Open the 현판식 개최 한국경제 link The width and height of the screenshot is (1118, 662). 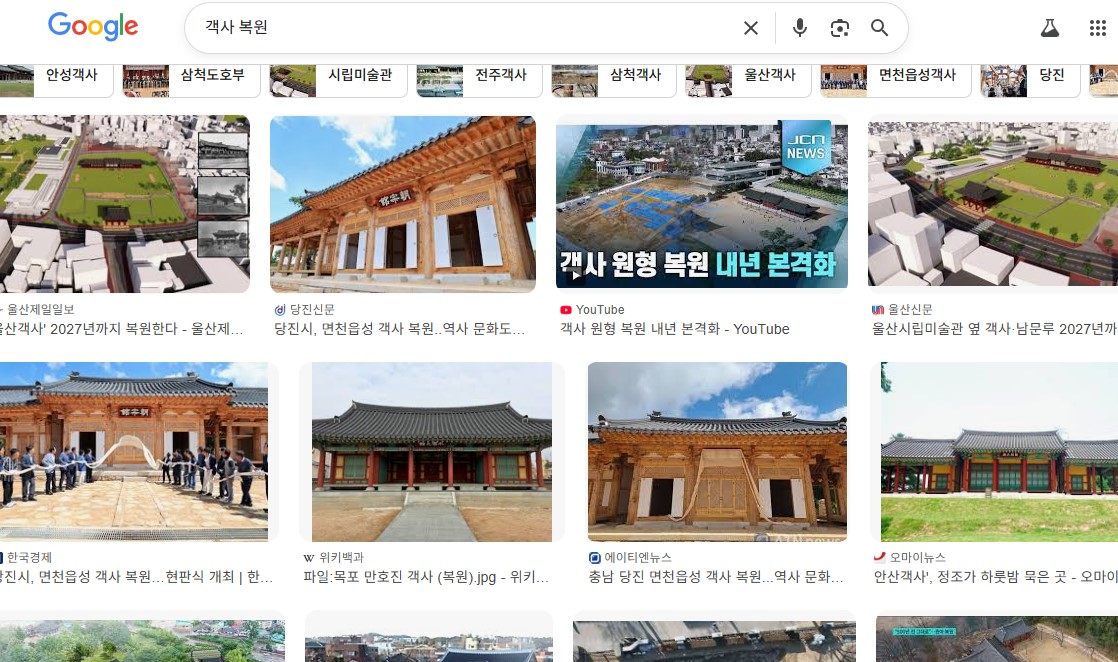click(x=136, y=576)
